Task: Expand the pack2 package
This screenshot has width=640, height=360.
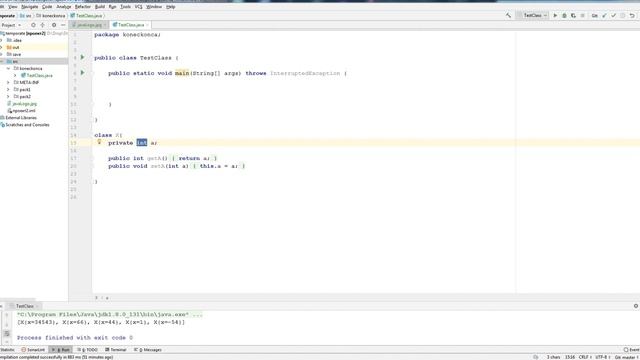Action: 9,96
